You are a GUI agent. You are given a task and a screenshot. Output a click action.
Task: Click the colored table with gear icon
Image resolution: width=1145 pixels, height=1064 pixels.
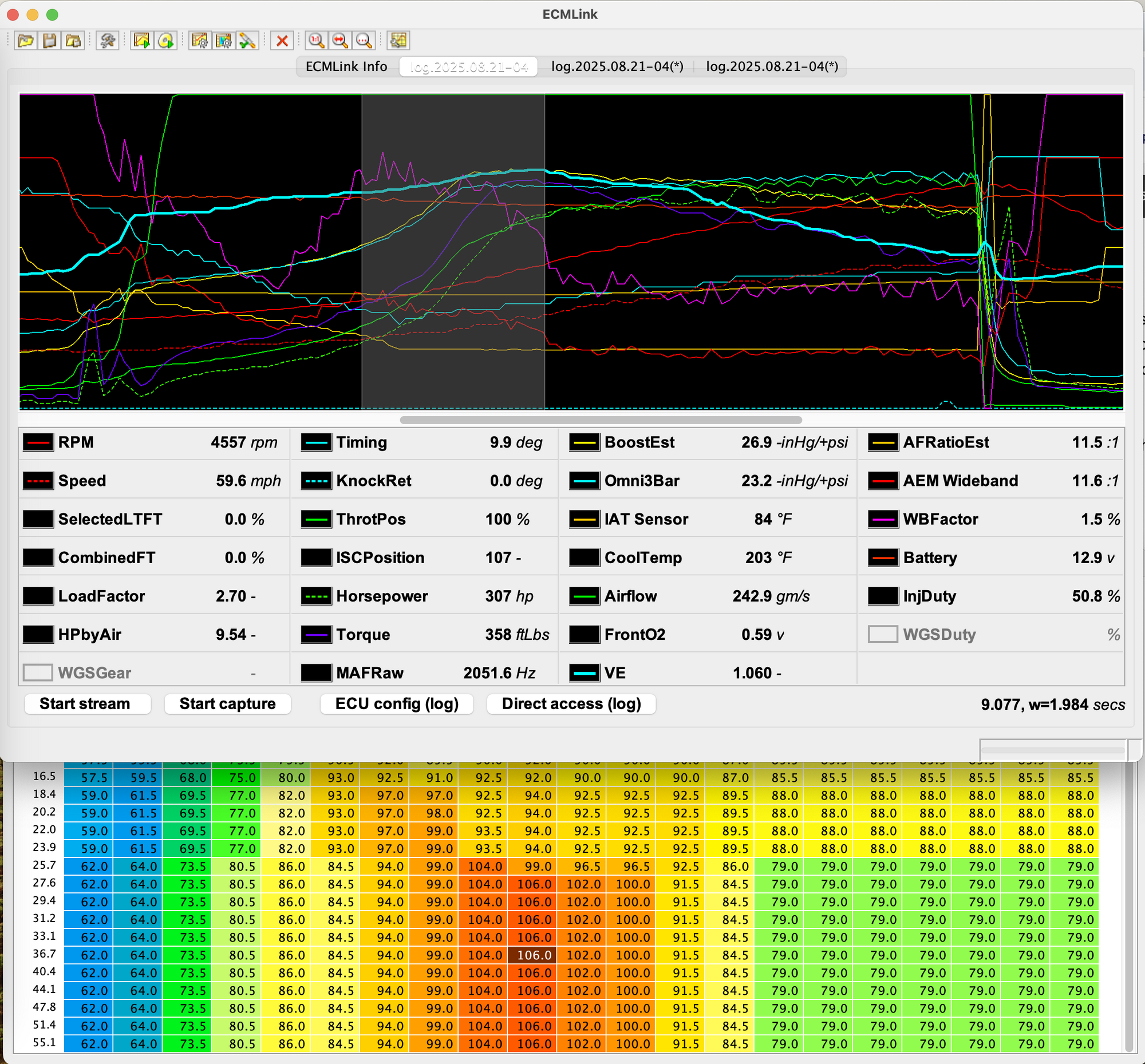[223, 40]
